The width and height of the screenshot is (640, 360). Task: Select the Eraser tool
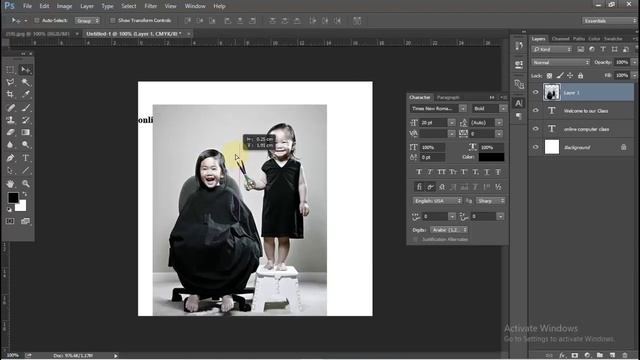(10, 132)
